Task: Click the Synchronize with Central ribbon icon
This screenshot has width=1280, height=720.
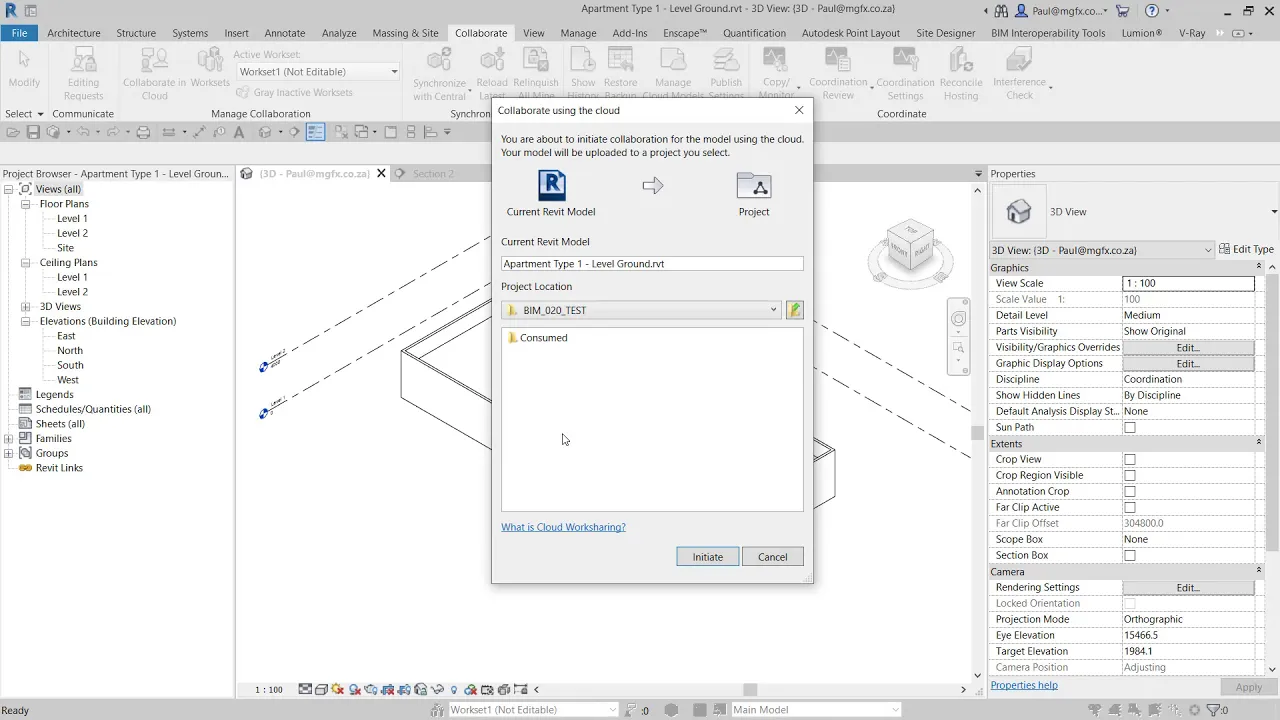Action: (x=439, y=74)
